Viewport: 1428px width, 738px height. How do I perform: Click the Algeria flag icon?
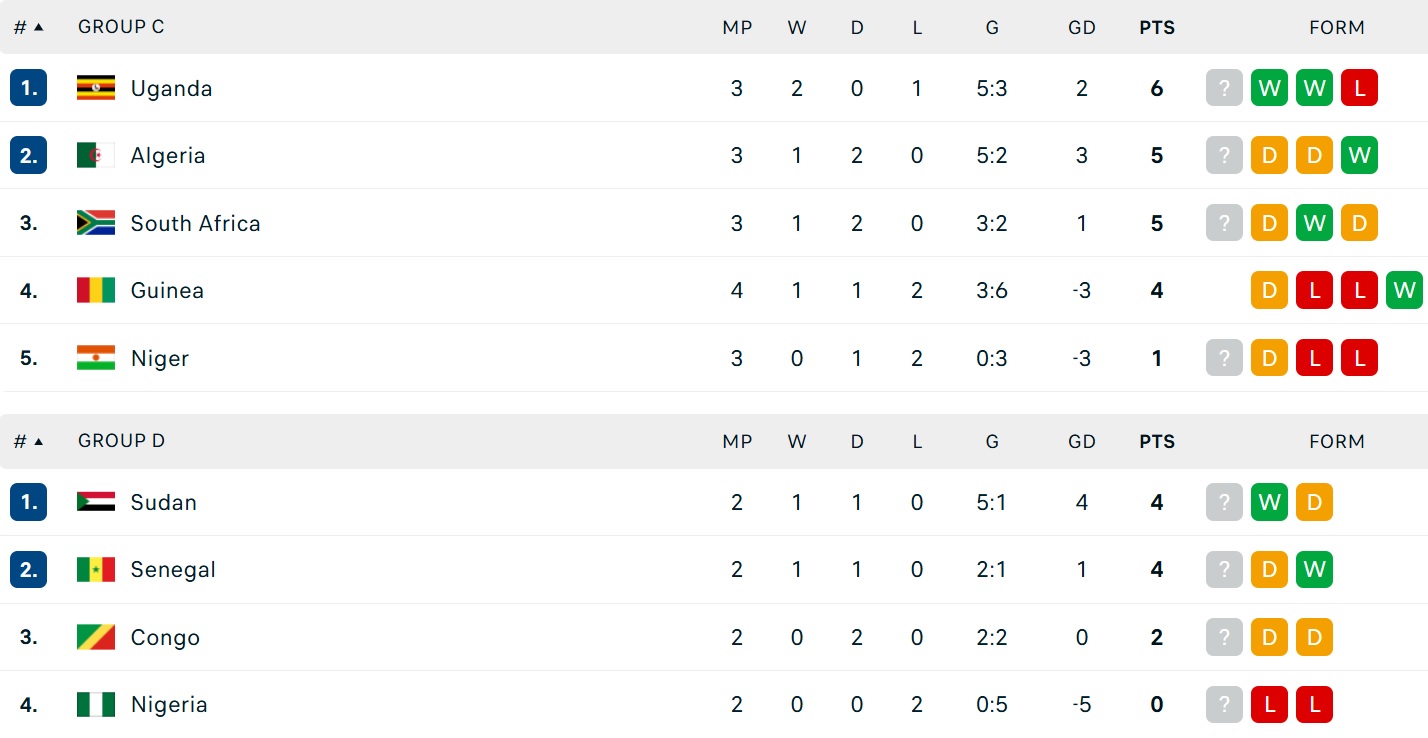(x=96, y=155)
